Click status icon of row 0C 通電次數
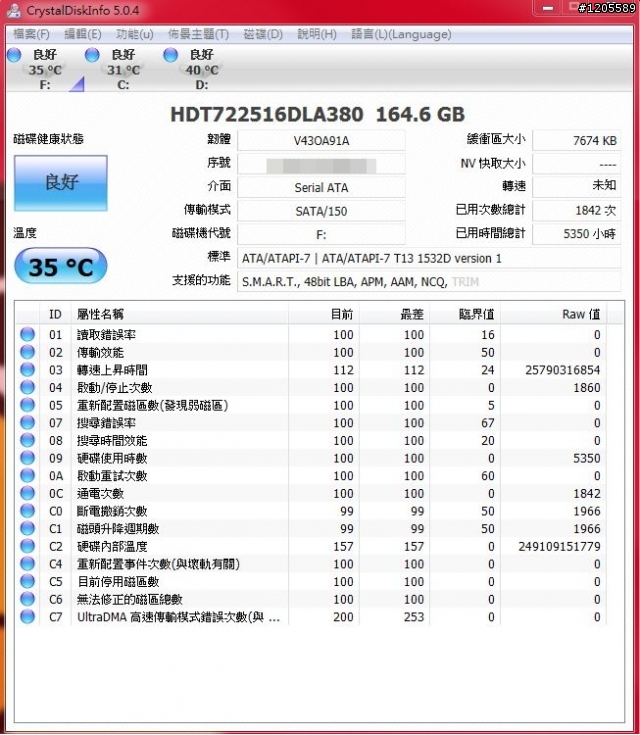This screenshot has width=640, height=735. (x=28, y=493)
